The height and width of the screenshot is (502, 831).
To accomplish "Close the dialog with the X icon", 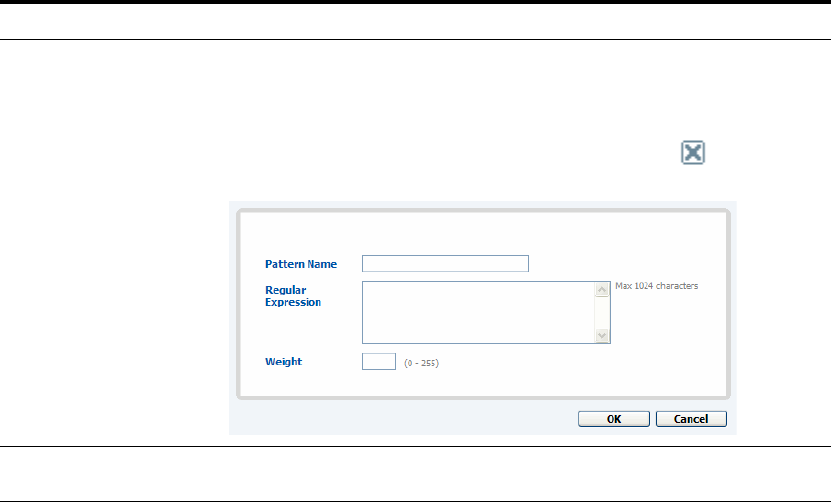I will pyautogui.click(x=693, y=153).
